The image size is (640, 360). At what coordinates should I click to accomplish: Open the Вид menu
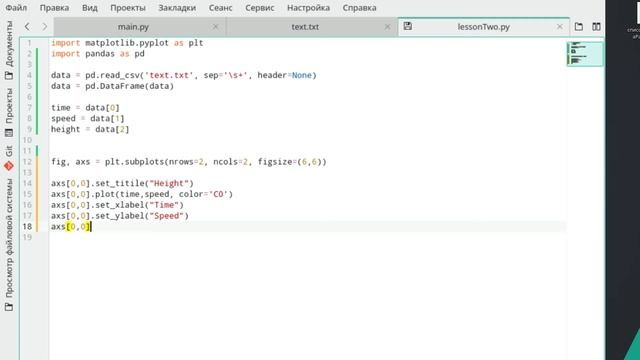[90, 8]
